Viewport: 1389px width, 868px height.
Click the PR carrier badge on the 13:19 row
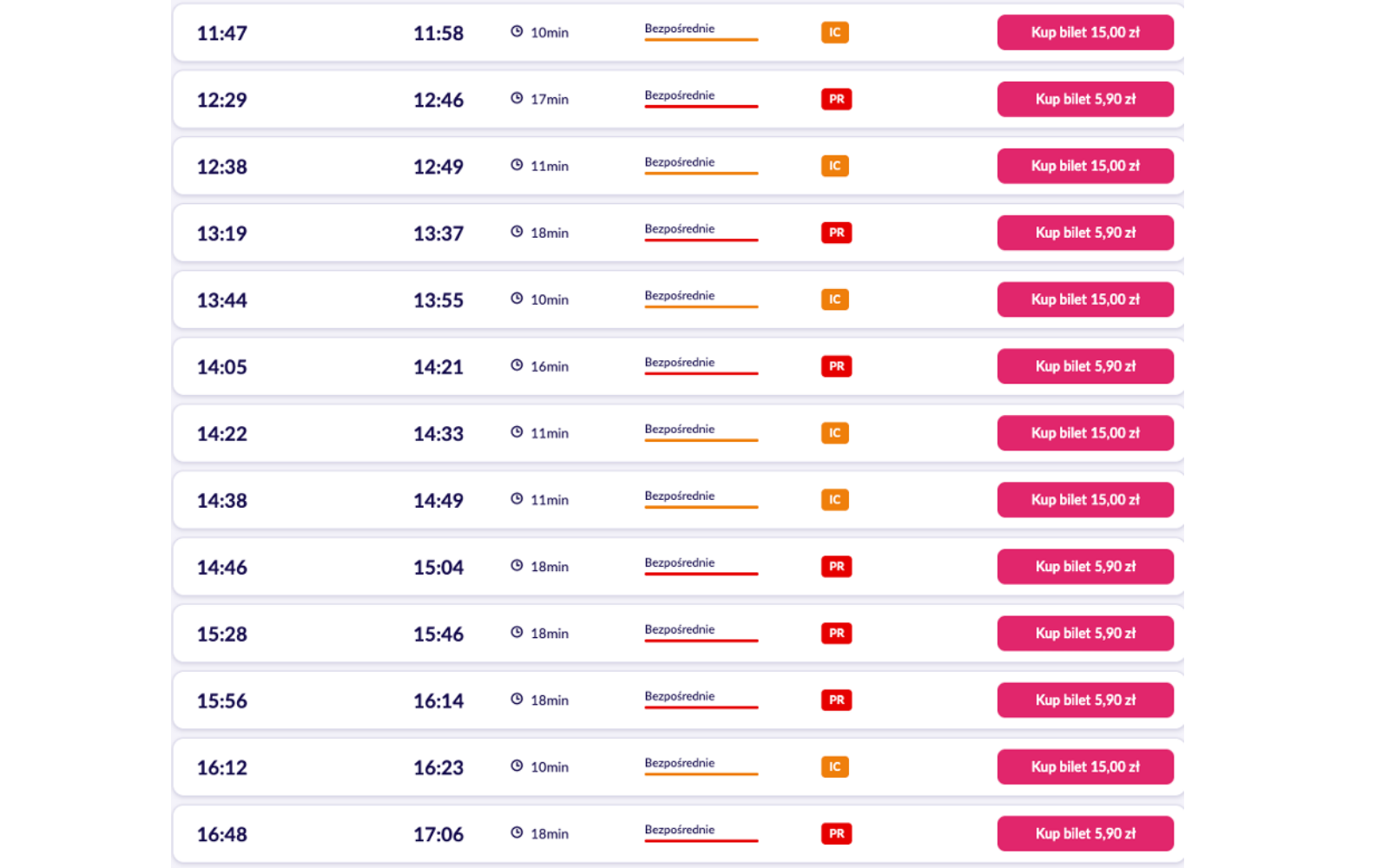click(836, 233)
